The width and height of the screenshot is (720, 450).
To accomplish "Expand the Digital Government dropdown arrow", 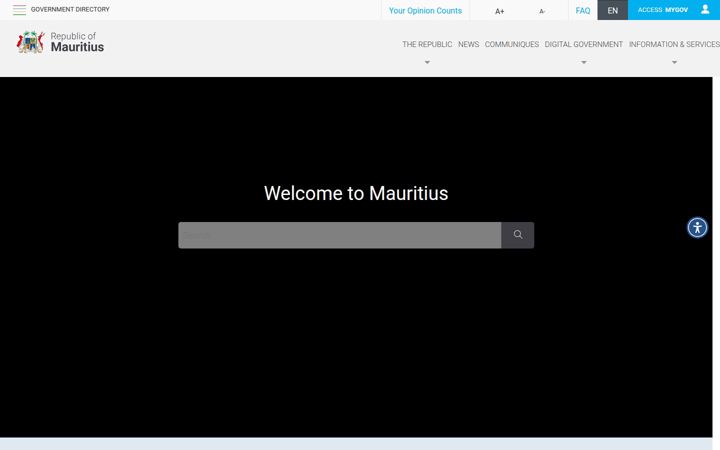I will click(584, 62).
